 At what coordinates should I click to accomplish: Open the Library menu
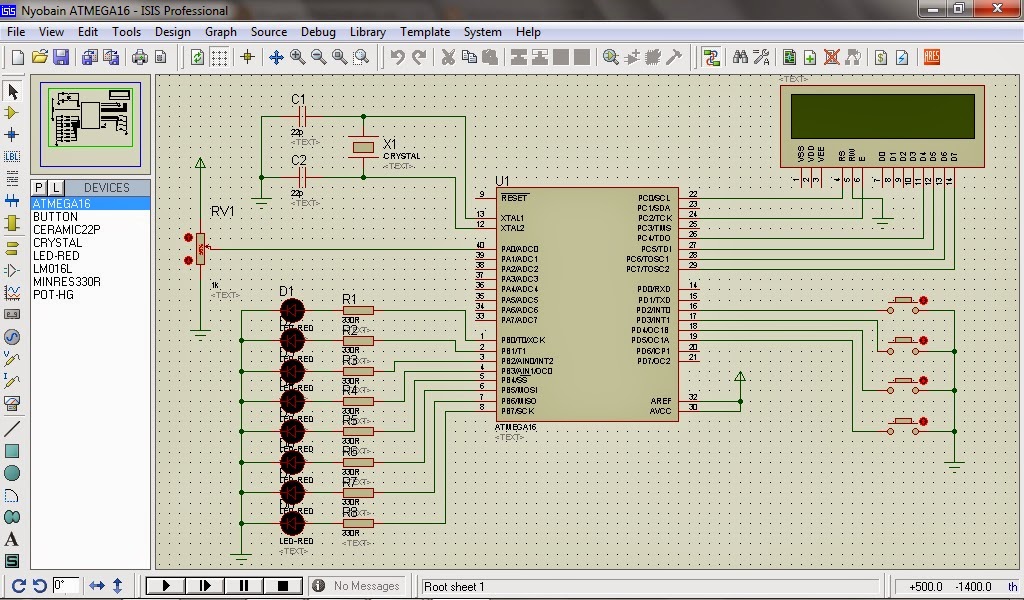pos(367,31)
